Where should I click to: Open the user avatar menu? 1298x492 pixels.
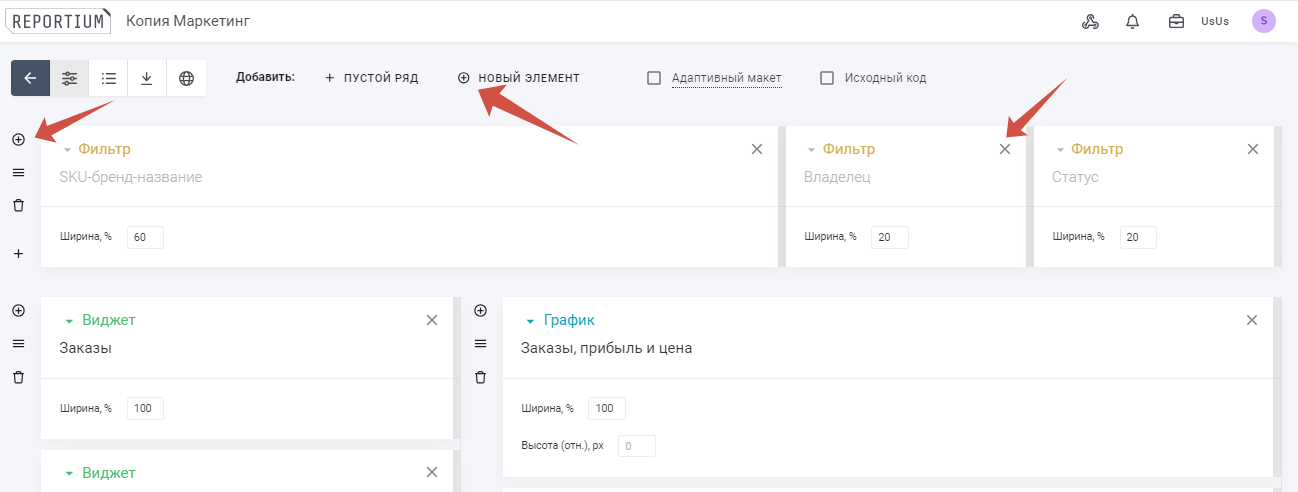click(x=1264, y=21)
